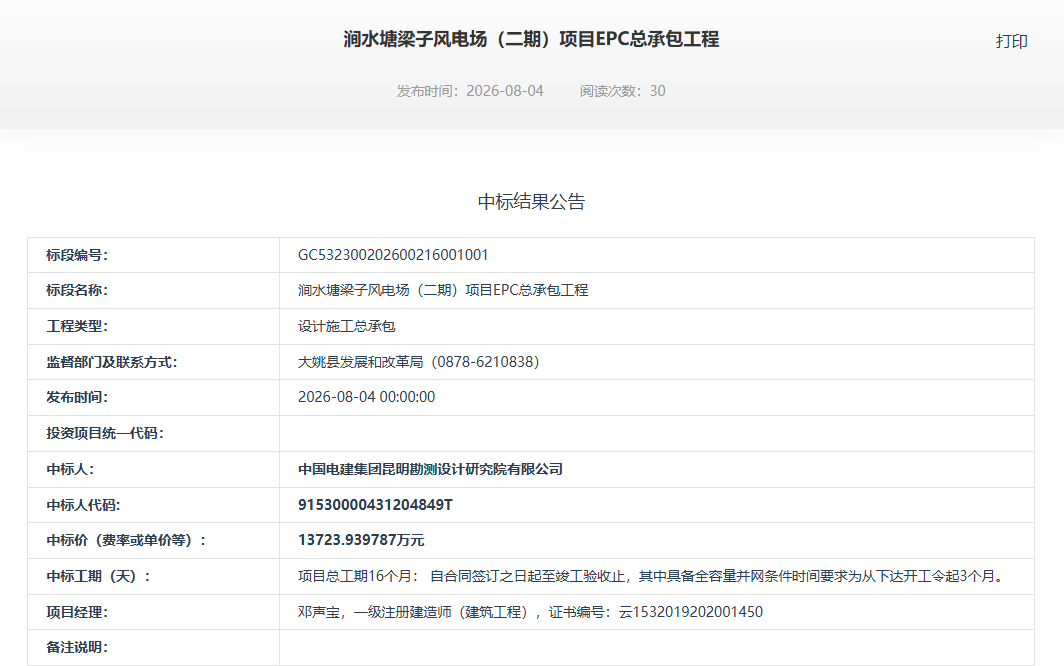Image resolution: width=1064 pixels, height=666 pixels.
Task: Select the value 设计施工总承包
Action: tap(347, 327)
